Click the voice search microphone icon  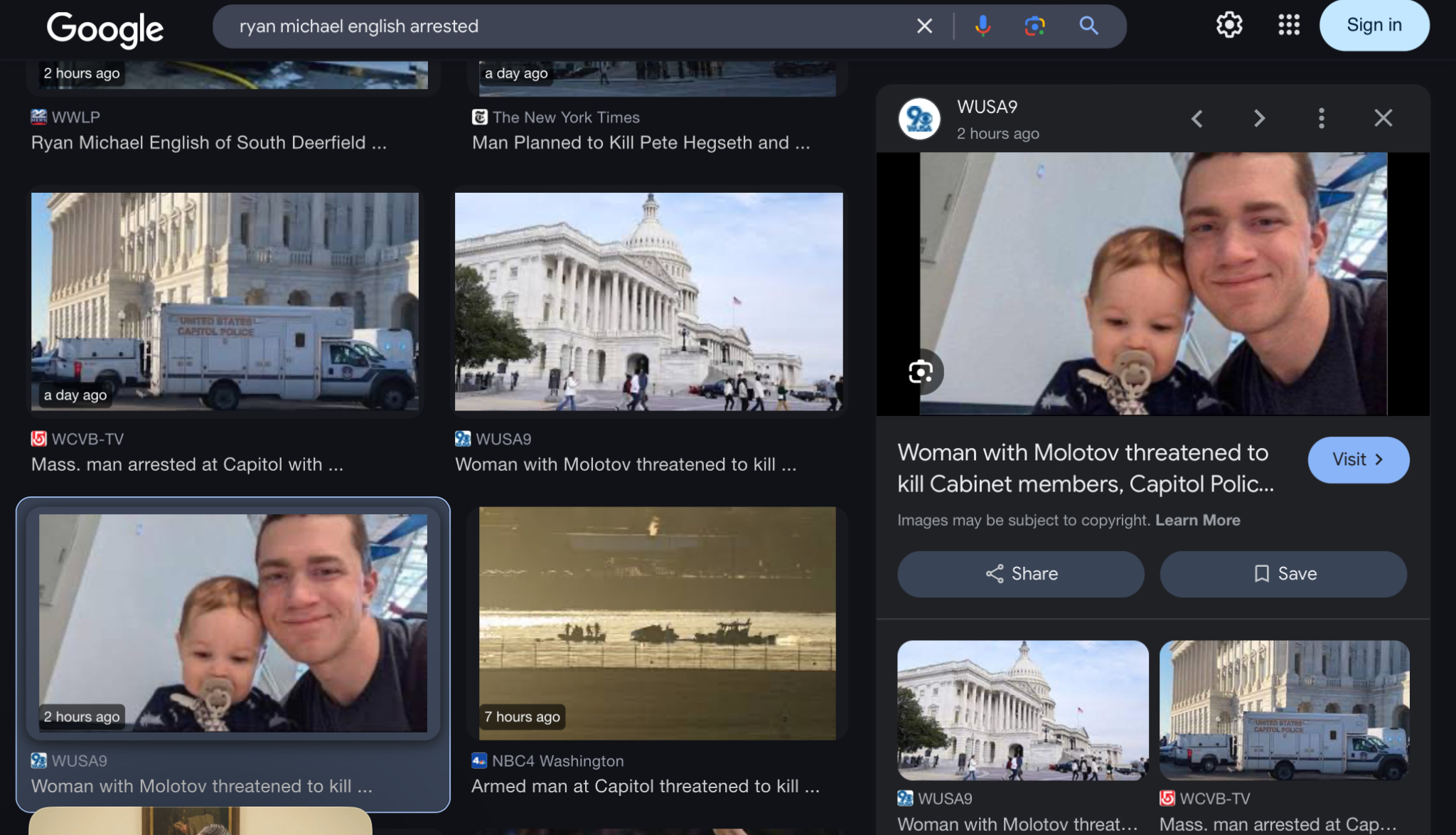pos(983,26)
